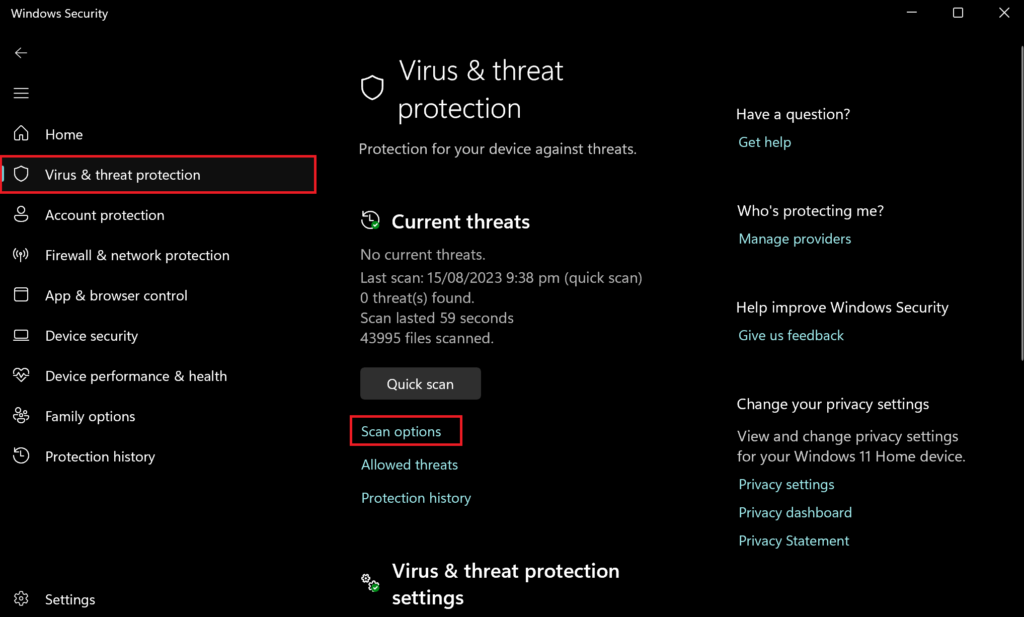Select the Firewall & network protection icon
This screenshot has width=1024, height=617.
pyautogui.click(x=21, y=255)
